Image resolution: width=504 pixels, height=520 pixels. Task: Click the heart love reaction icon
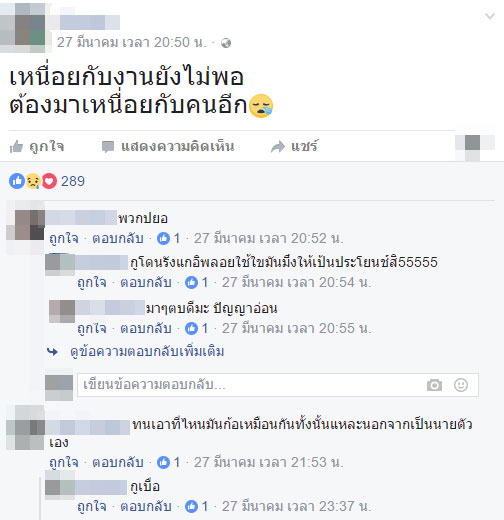(49, 181)
